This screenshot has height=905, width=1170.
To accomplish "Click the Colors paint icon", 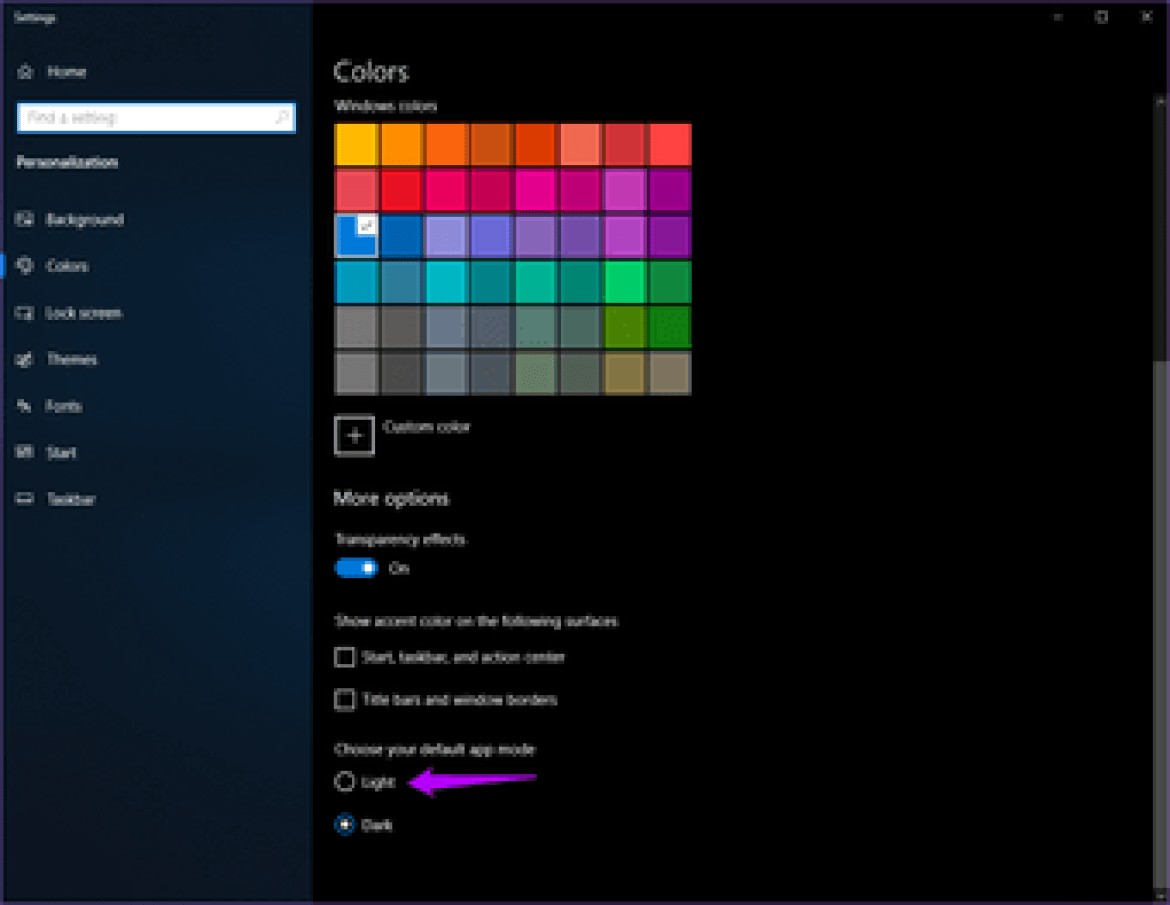I will 24,266.
